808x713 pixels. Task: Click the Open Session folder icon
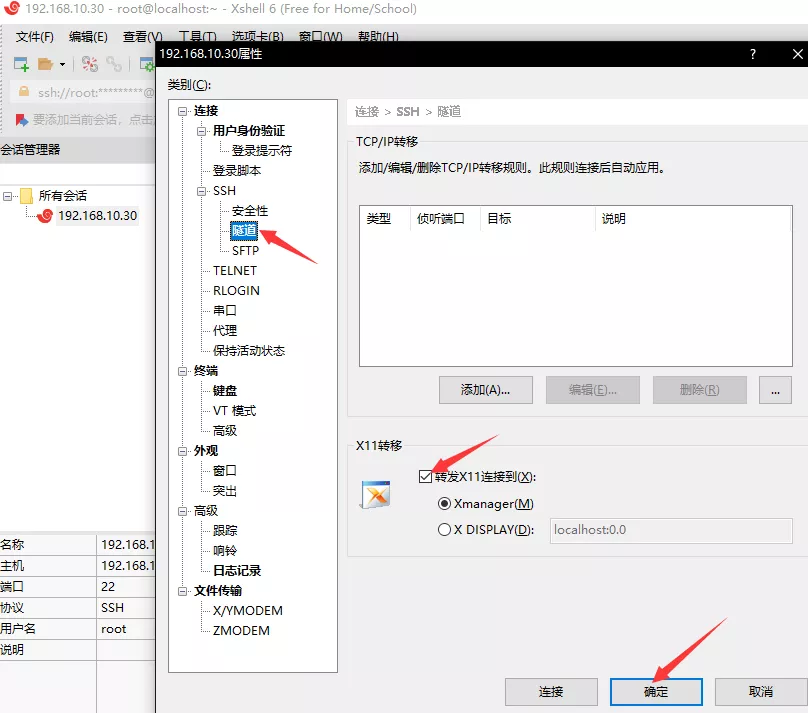point(45,64)
